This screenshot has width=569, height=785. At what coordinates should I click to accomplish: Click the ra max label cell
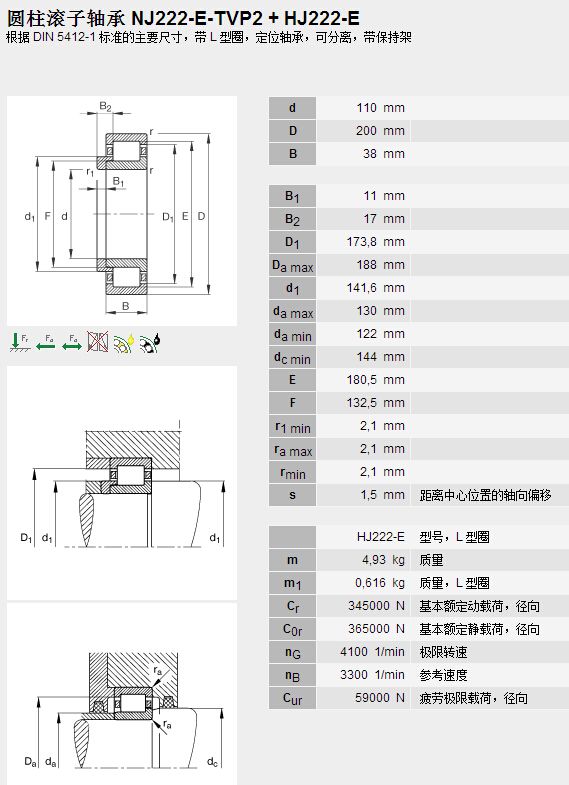click(x=292, y=449)
